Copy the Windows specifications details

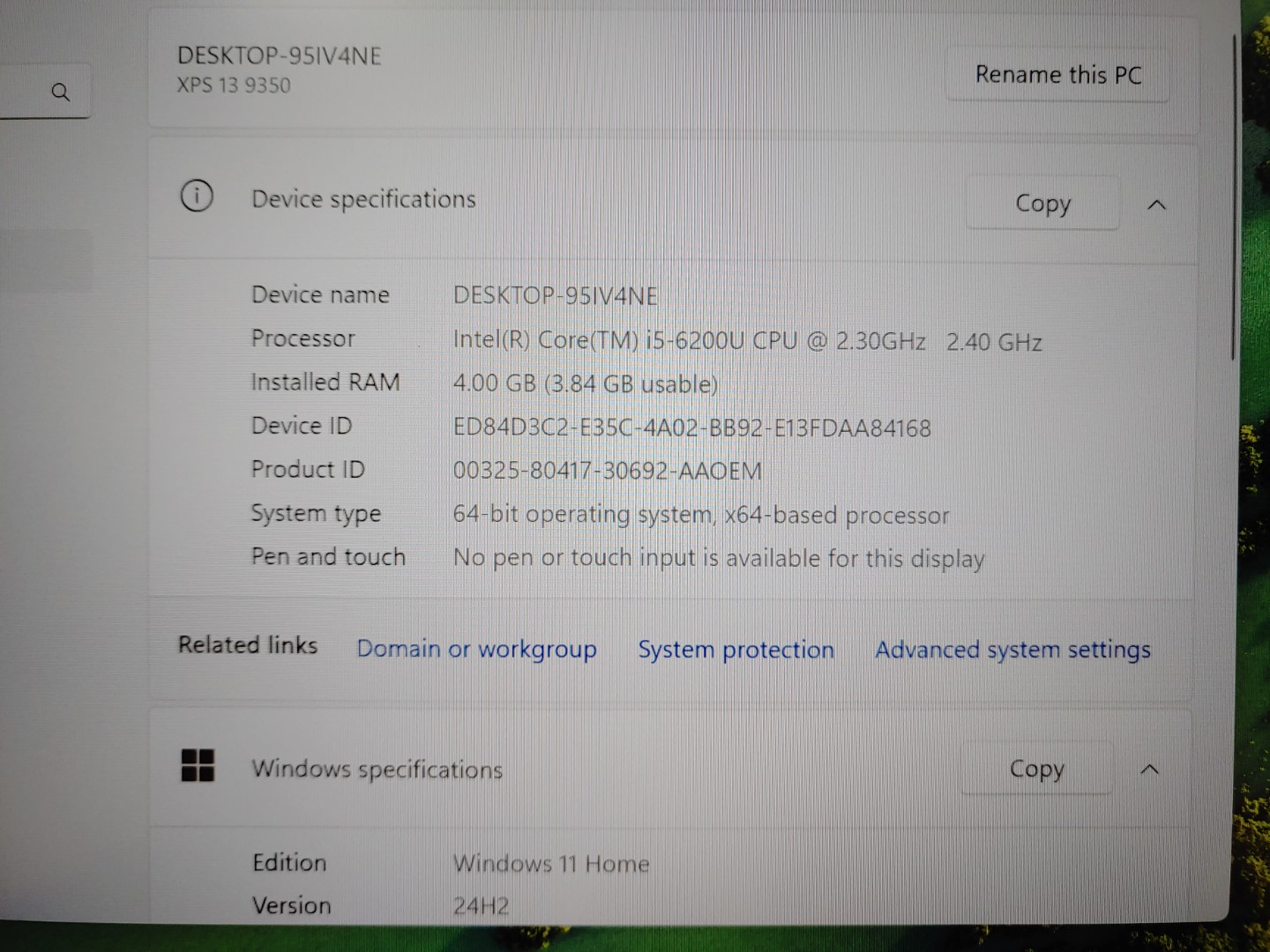[1037, 769]
